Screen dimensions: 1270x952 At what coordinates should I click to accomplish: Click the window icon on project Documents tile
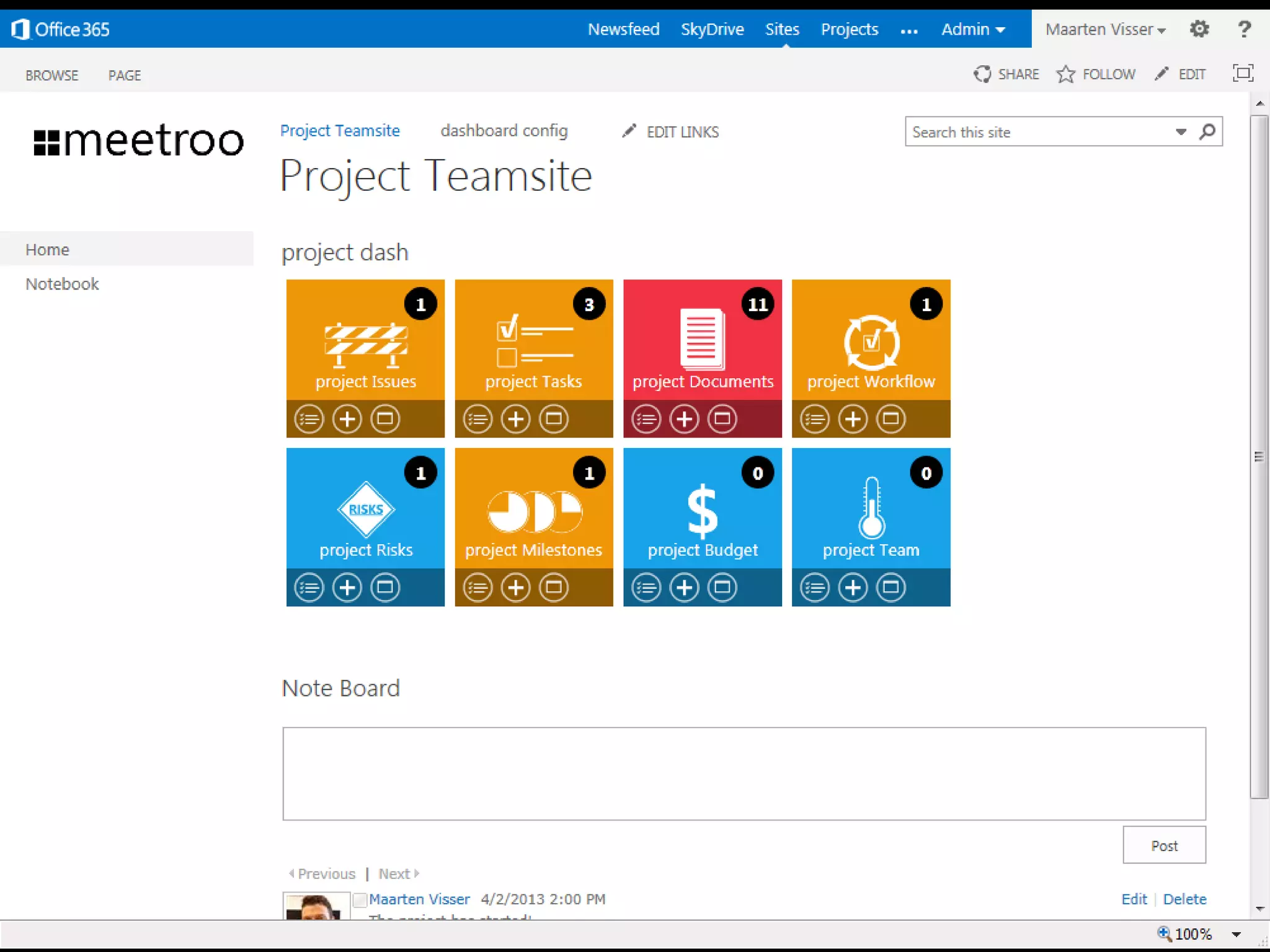[x=722, y=419]
